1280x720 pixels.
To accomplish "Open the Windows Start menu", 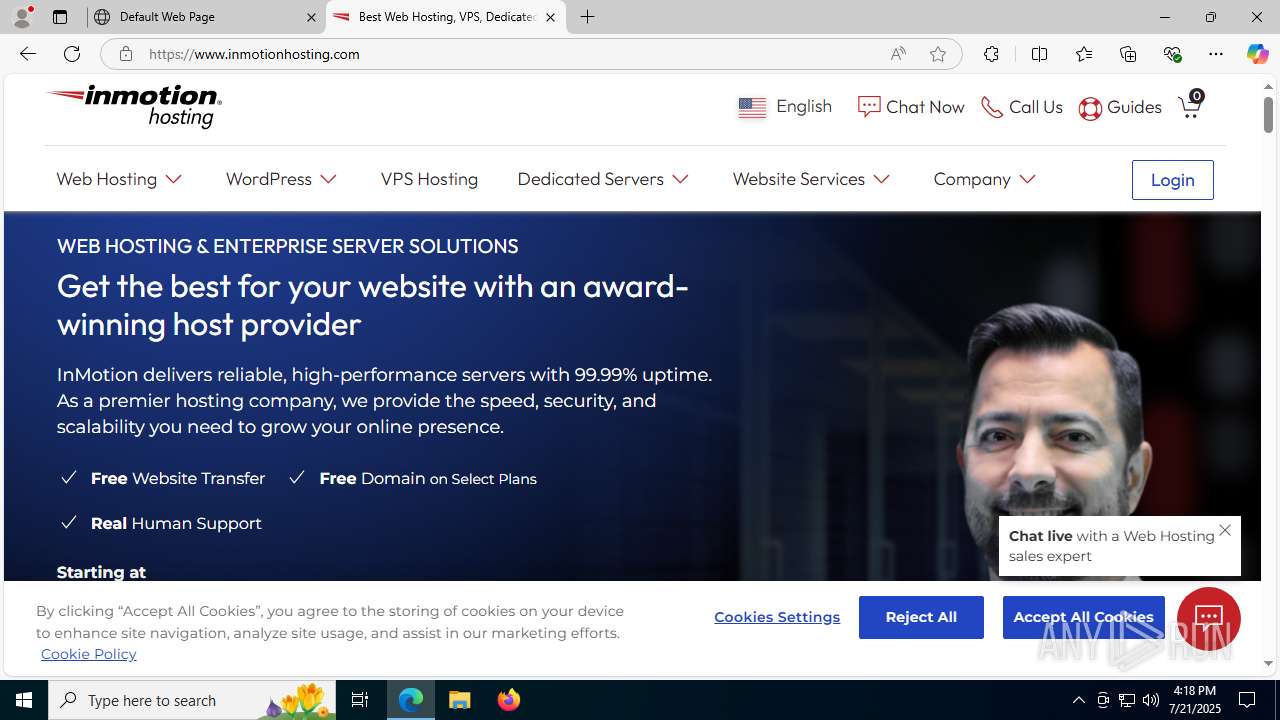I will click(x=24, y=700).
